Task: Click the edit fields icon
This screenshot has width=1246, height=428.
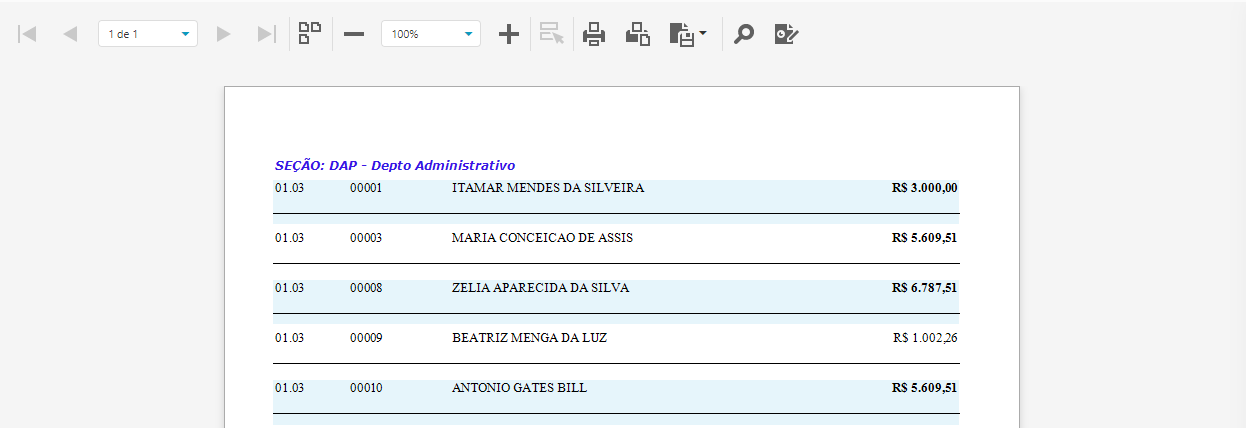Action: (x=787, y=34)
